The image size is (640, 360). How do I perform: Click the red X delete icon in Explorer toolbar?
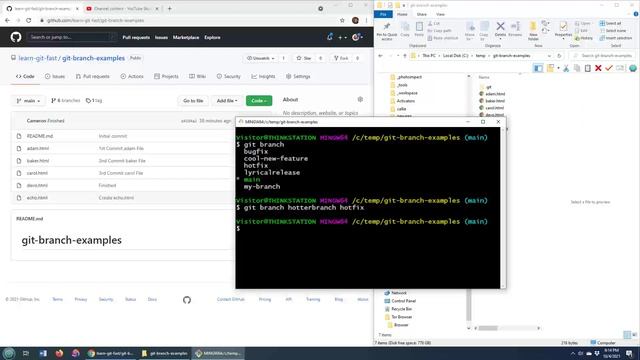click(598, 68)
